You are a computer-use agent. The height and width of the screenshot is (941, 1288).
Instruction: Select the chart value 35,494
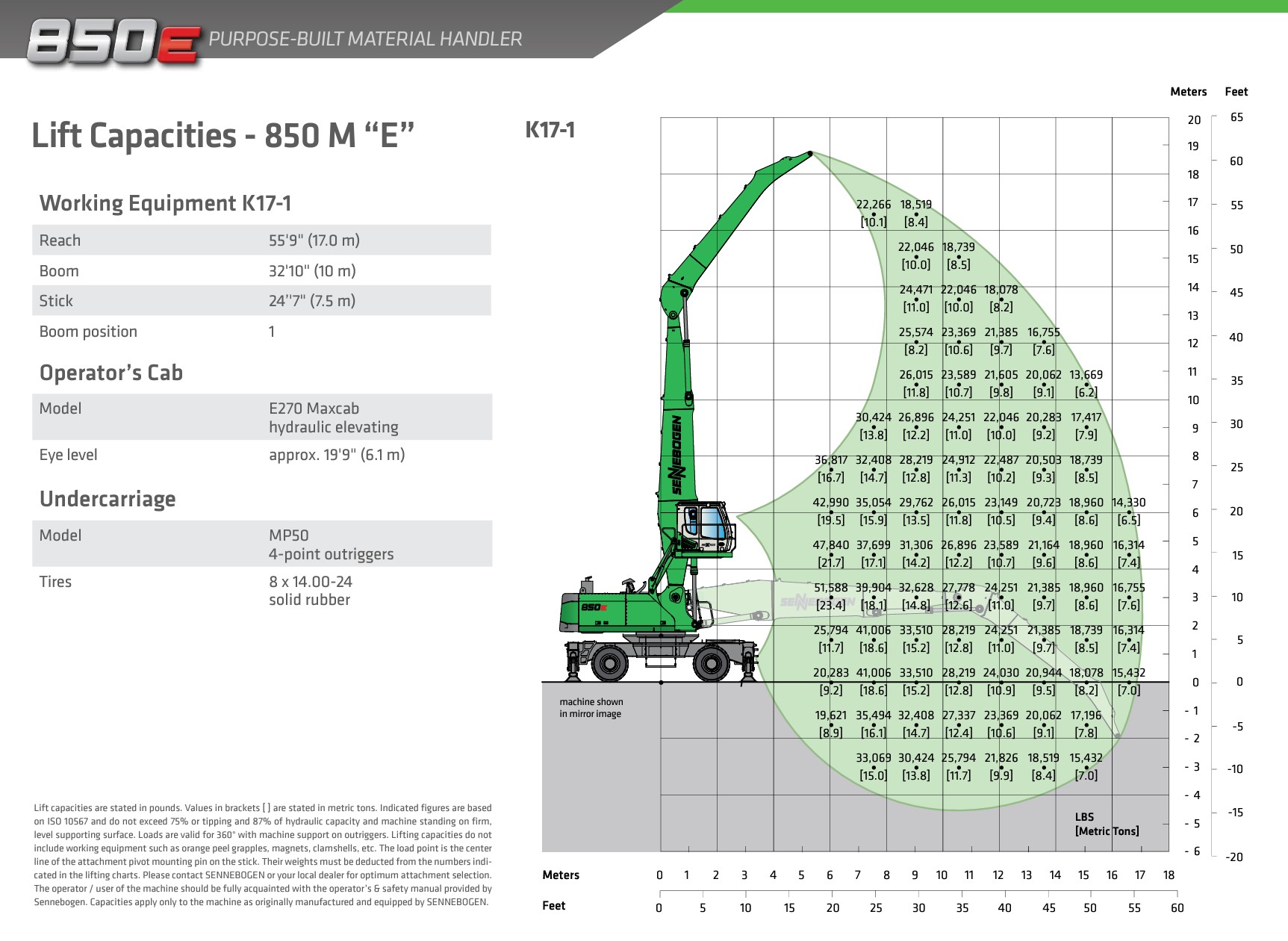tap(874, 715)
